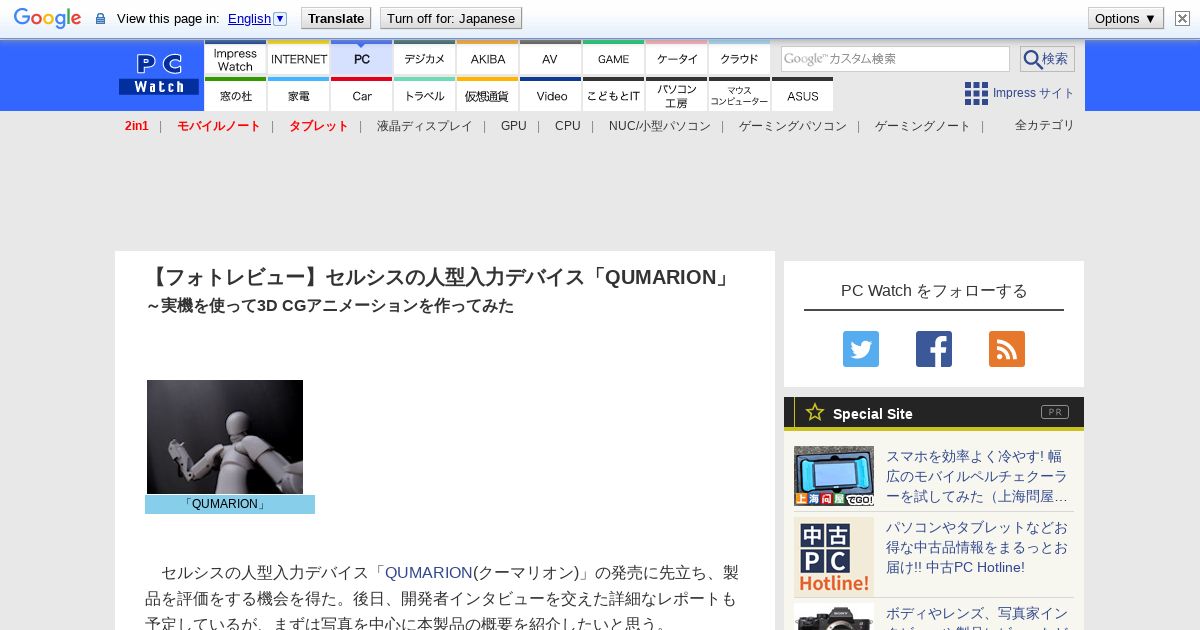Image resolution: width=1200 pixels, height=630 pixels.
Task: Click the 「QUMARION」 photo caption
Action: pos(225,504)
